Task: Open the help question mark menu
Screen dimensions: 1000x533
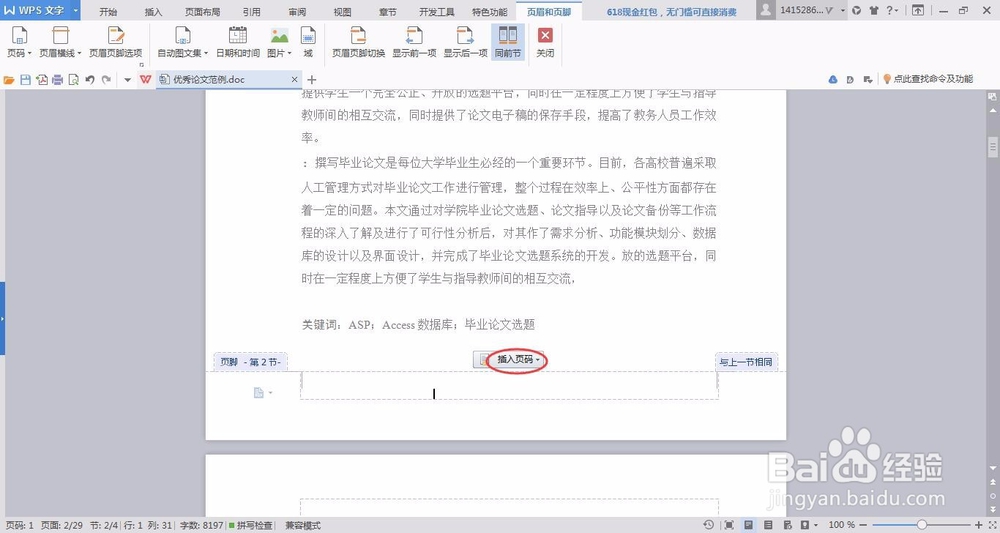Action: tap(892, 10)
